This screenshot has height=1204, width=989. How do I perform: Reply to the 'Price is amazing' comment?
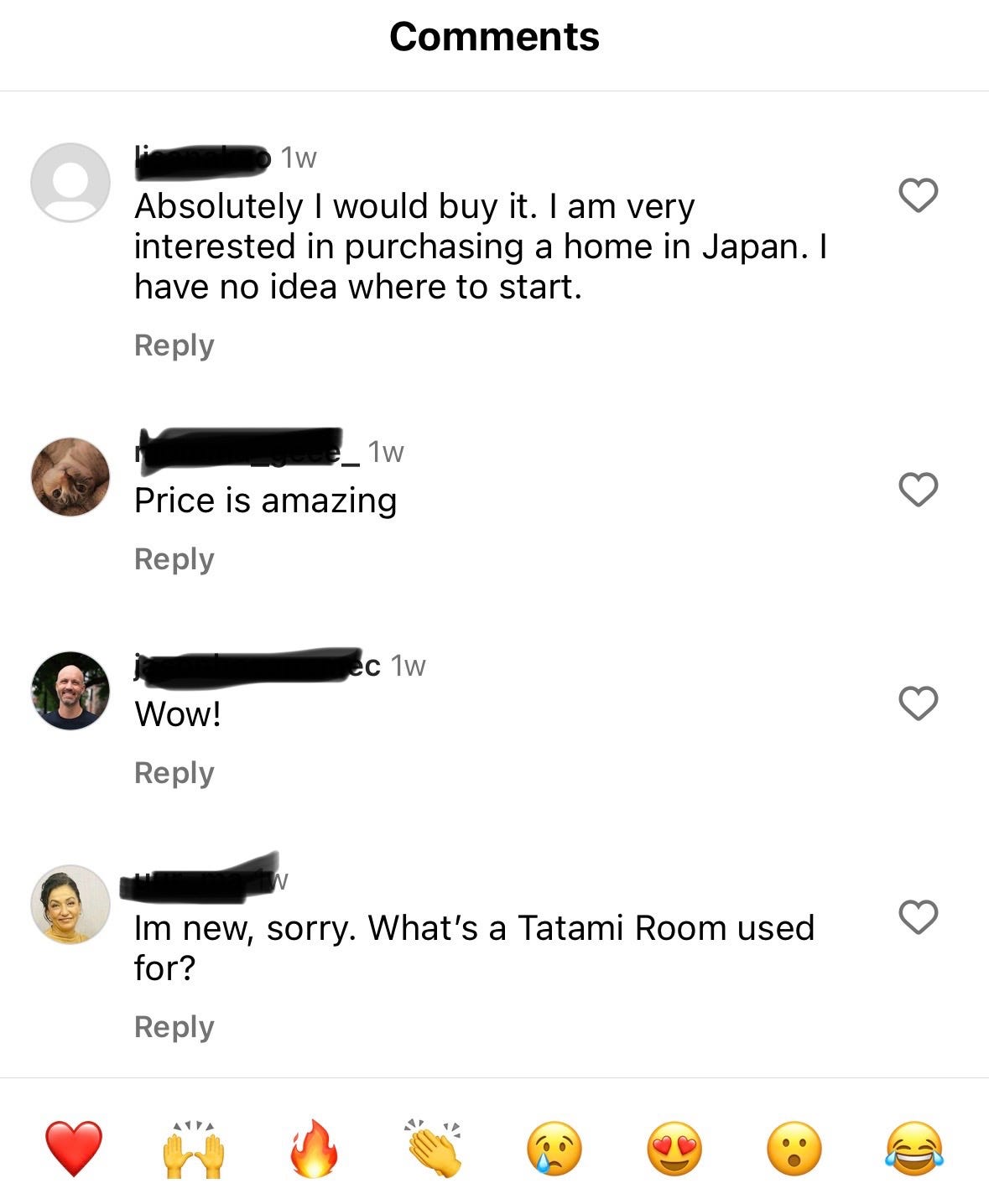click(174, 559)
